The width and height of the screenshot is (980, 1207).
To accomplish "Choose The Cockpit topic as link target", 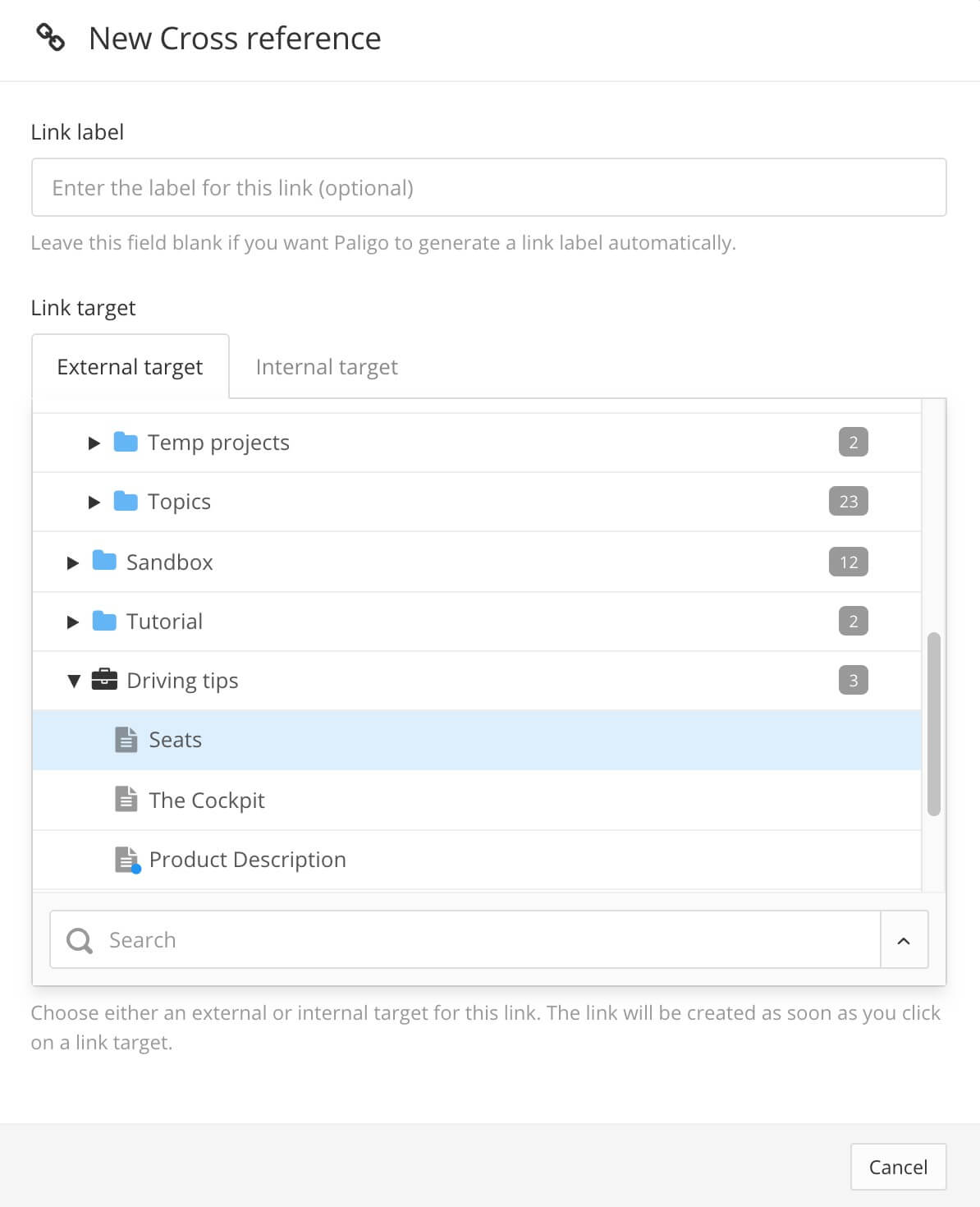I will (x=207, y=801).
